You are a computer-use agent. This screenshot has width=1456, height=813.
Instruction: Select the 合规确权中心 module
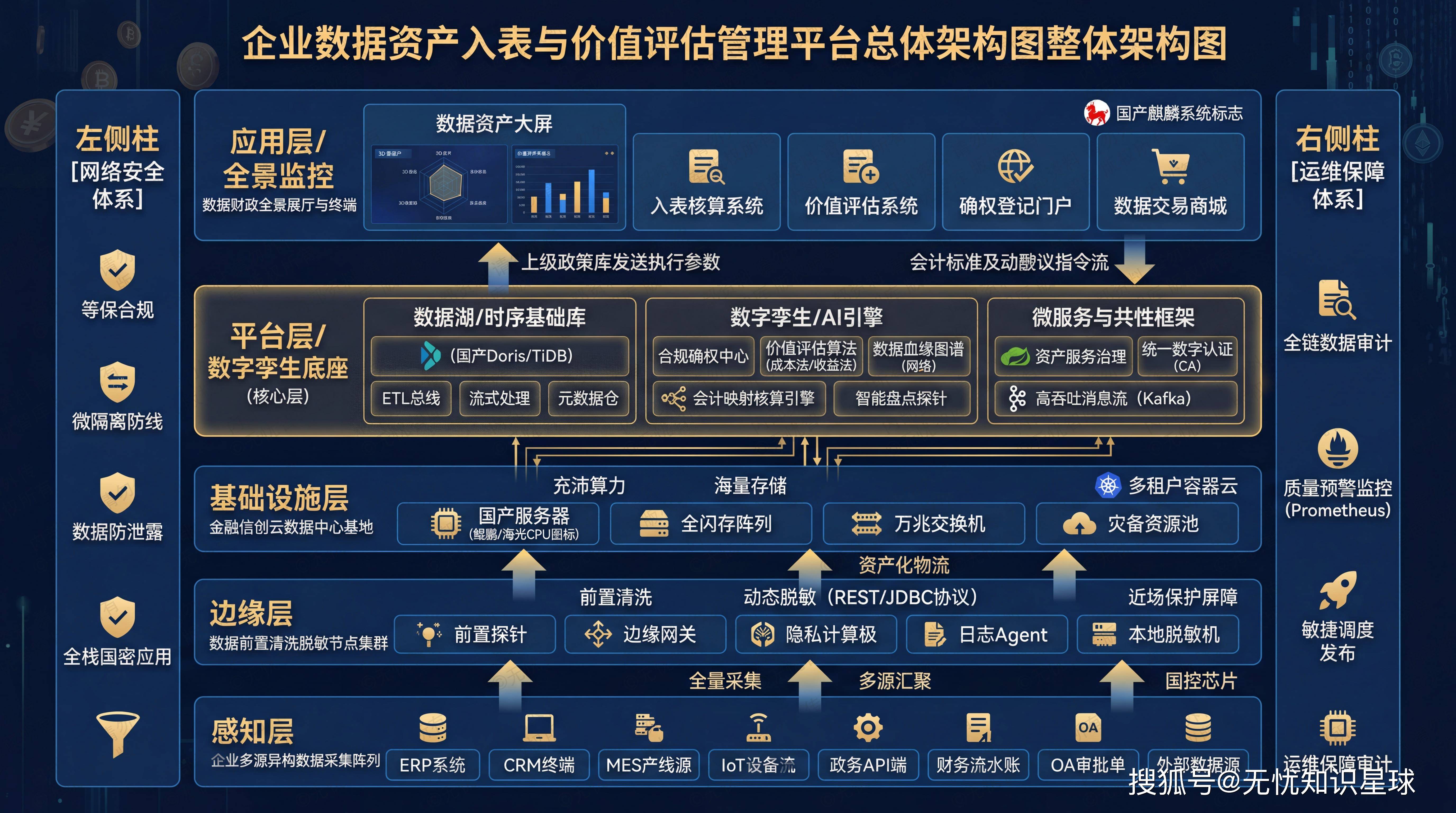click(x=703, y=356)
